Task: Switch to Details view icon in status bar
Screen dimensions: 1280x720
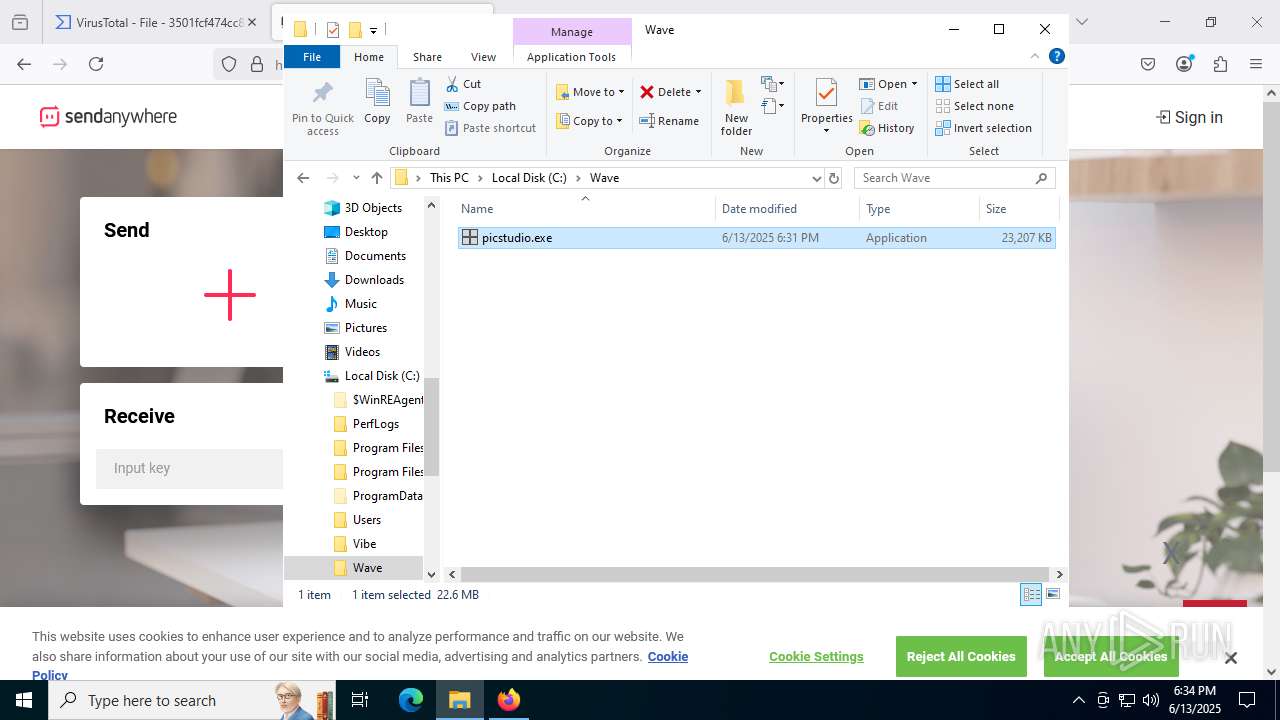Action: (x=1031, y=594)
